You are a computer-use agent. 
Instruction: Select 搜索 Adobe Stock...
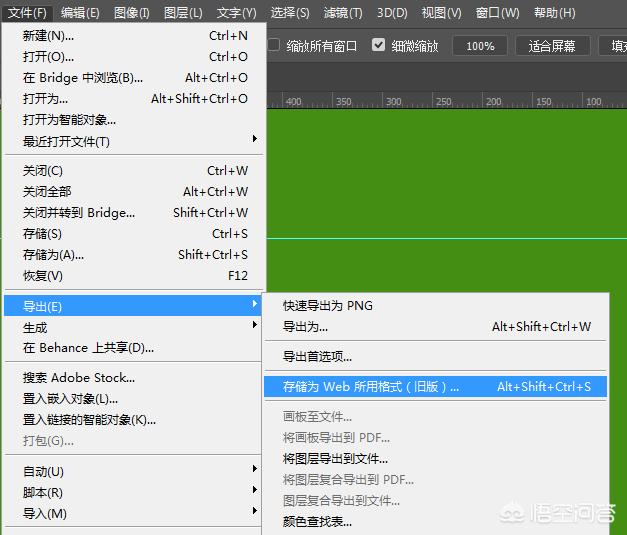[x=133, y=377]
